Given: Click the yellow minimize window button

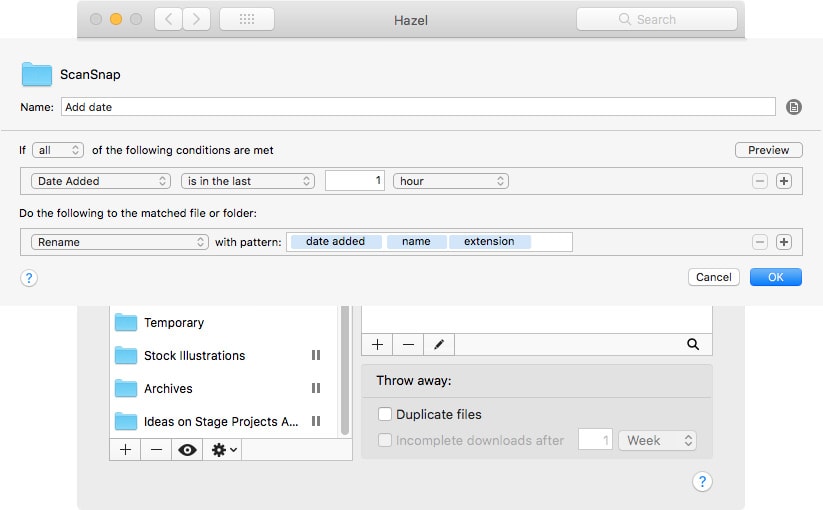Looking at the screenshot, I should pyautogui.click(x=116, y=19).
